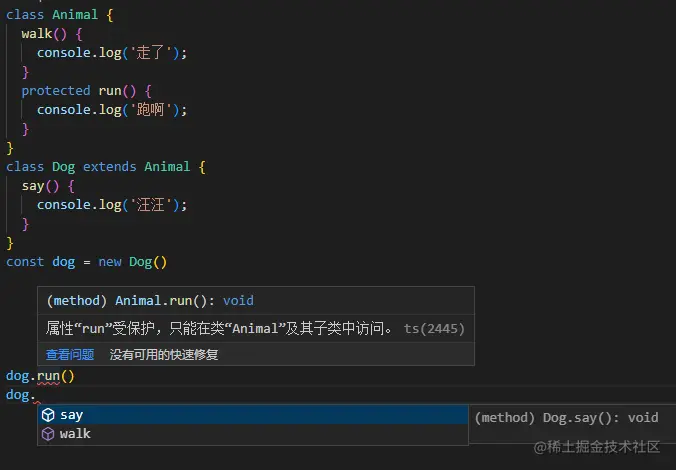Image resolution: width=676 pixels, height=470 pixels.
Task: Click the error message about protected run
Action: point(219,329)
